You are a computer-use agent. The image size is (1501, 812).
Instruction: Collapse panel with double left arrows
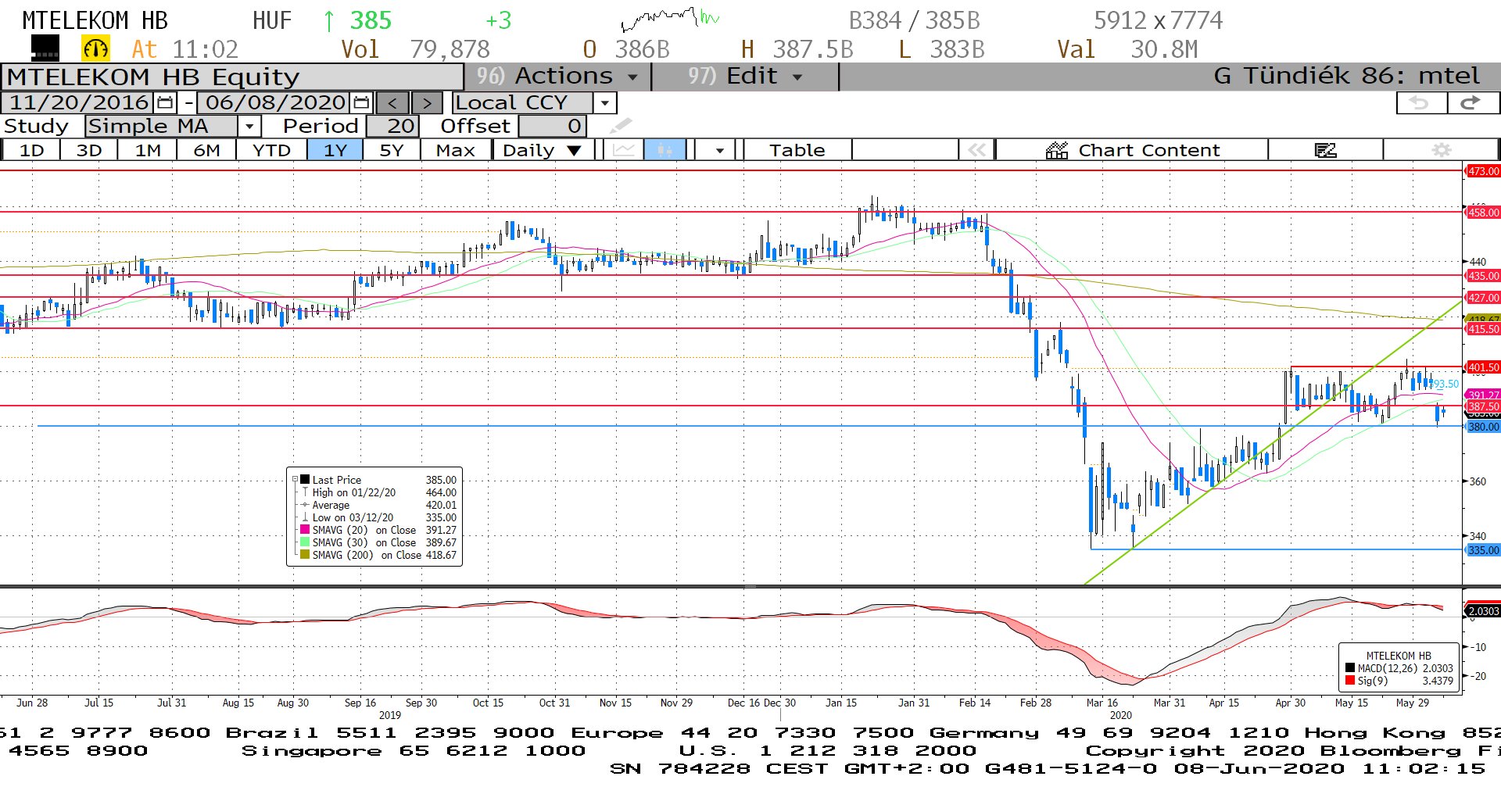[976, 149]
